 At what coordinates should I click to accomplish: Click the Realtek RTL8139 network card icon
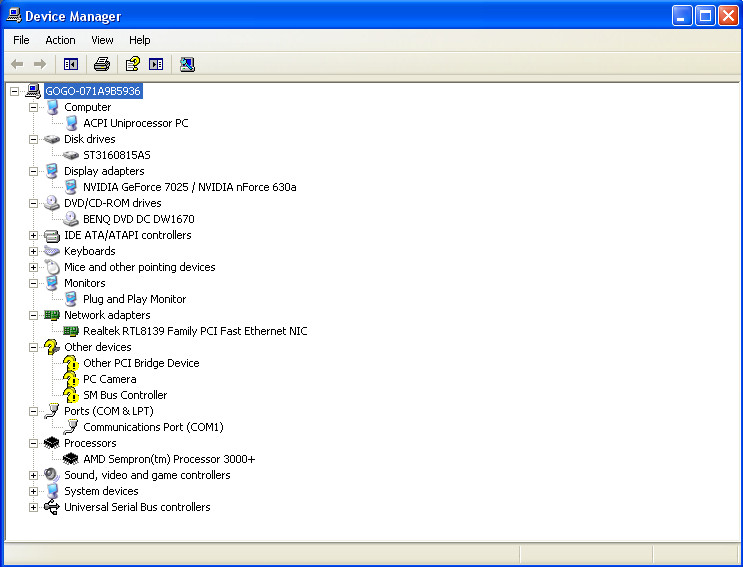[x=71, y=331]
